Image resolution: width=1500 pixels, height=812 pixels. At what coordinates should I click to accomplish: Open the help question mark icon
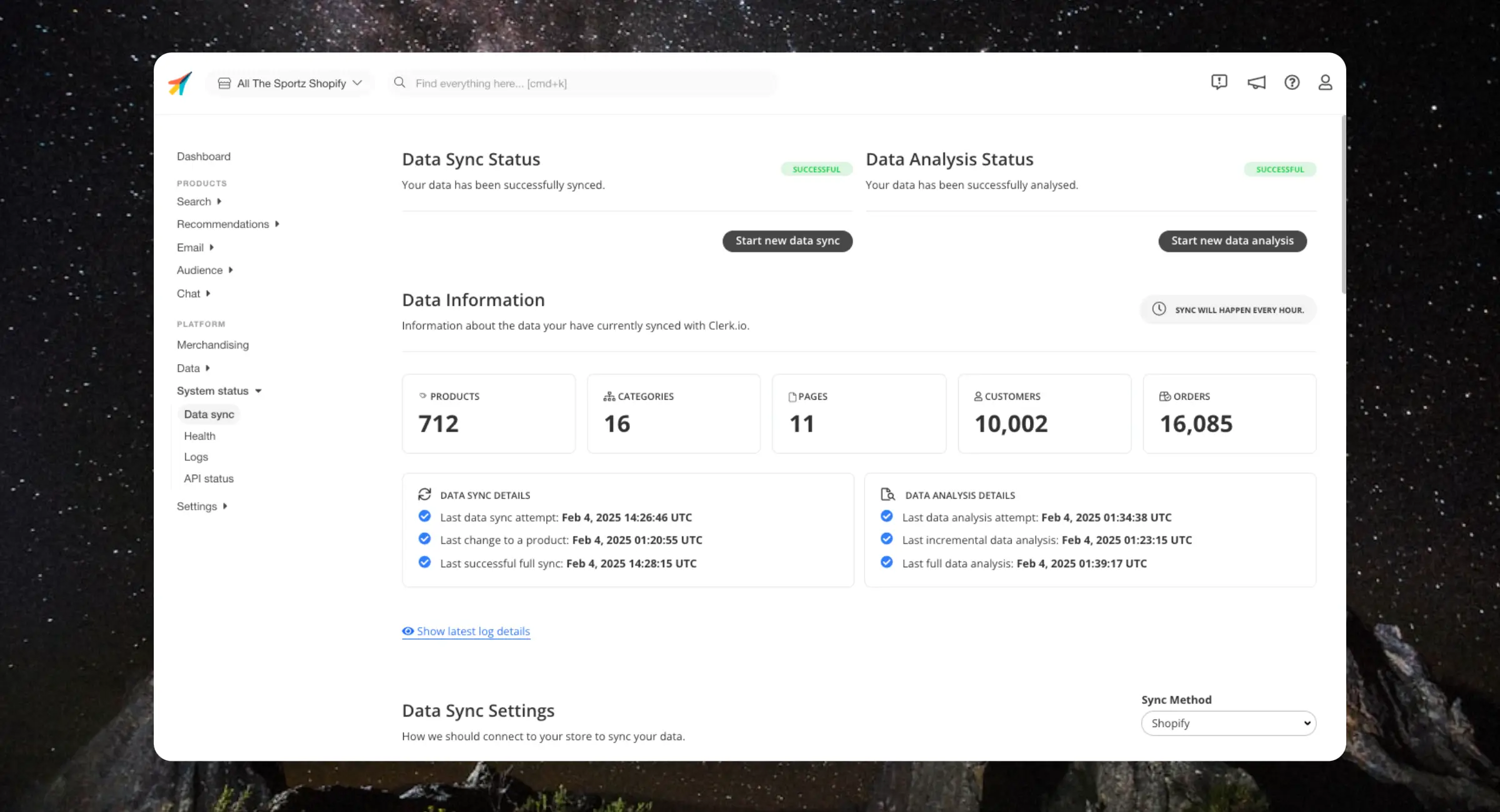(x=1292, y=82)
